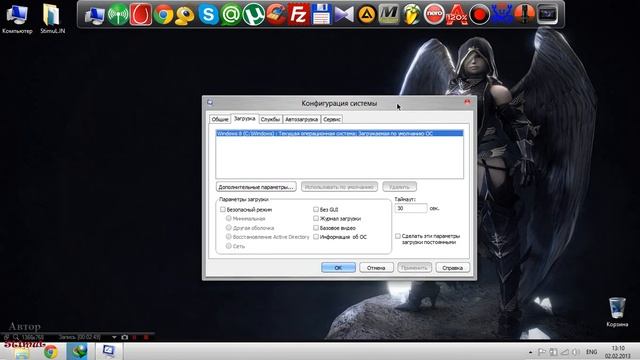Open the green @ Mail Agent icon
Screen dimensions: 640x360
231,15
